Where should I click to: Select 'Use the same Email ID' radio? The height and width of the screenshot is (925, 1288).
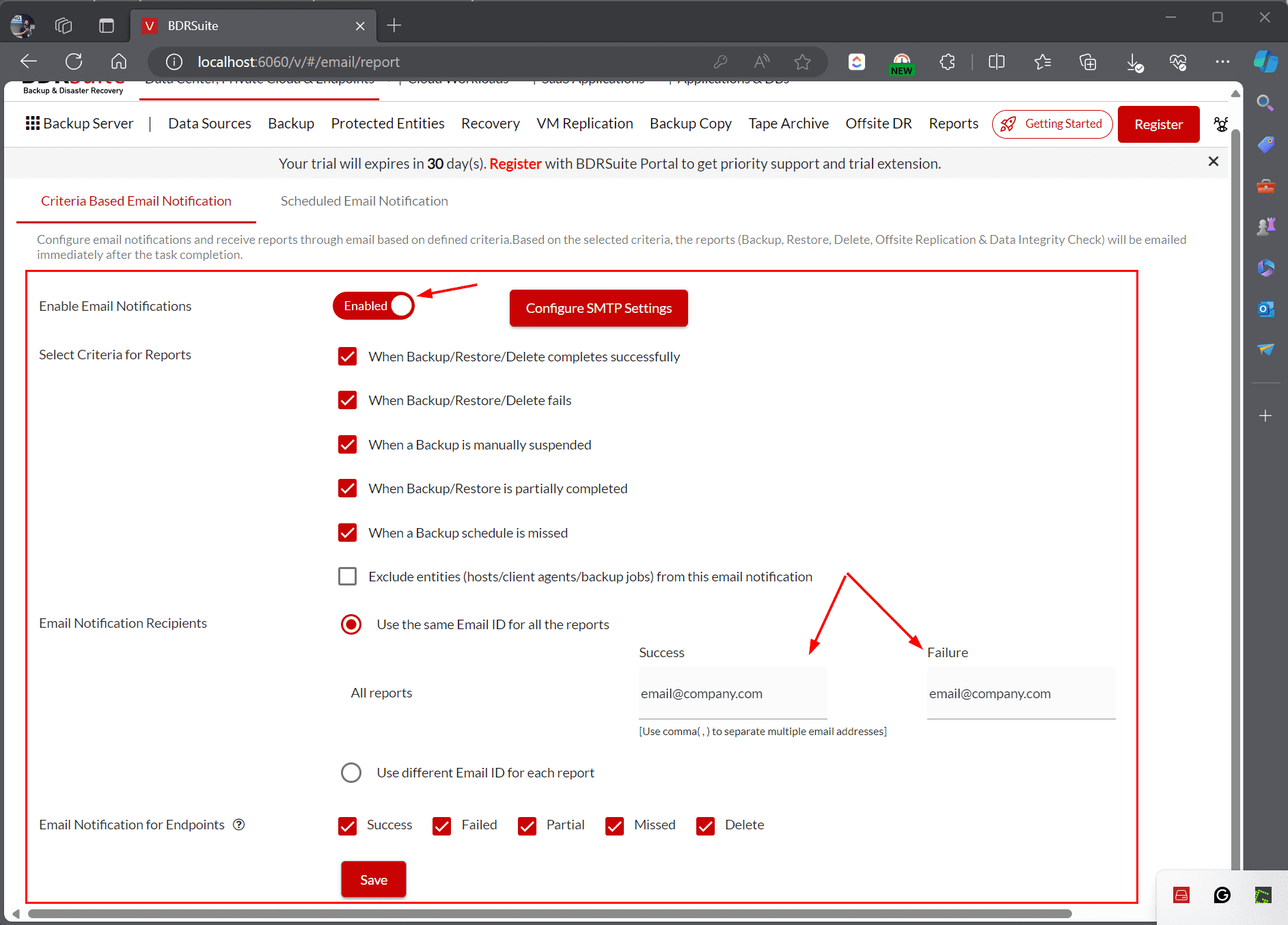click(x=351, y=624)
